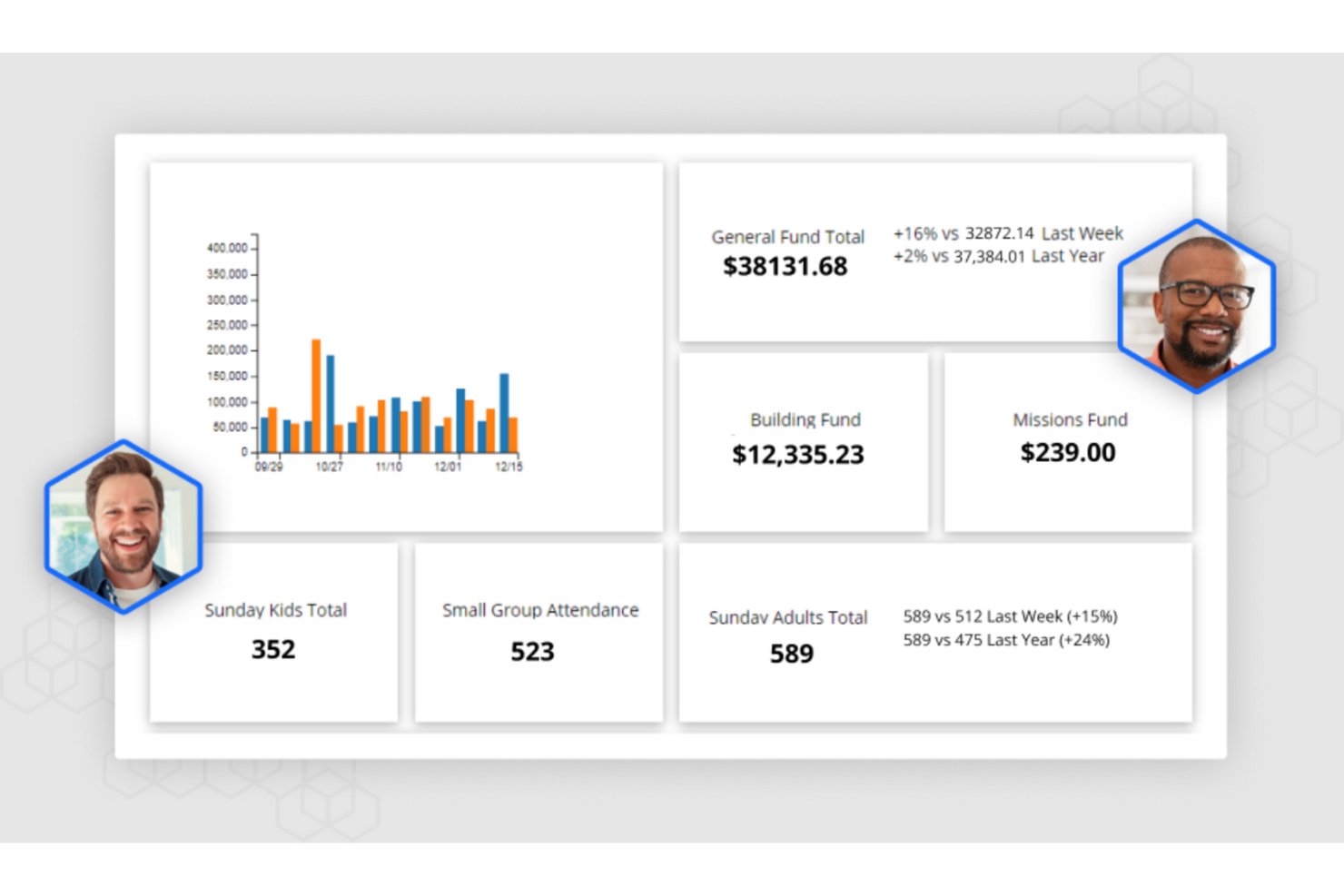Click the 10/27 x-axis date label
This screenshot has width=1344, height=896.
pyautogui.click(x=330, y=467)
